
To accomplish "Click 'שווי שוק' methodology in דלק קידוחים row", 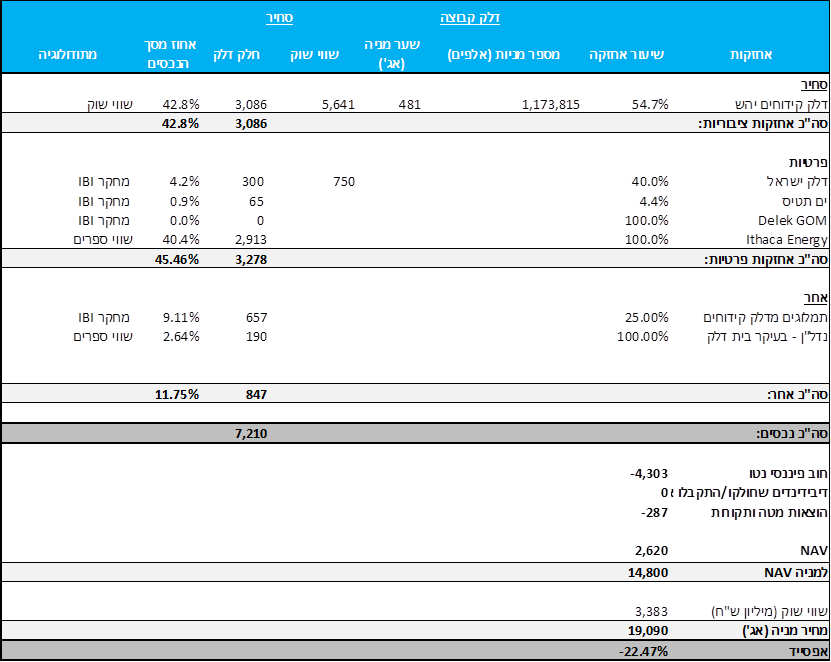I will pyautogui.click(x=110, y=104).
